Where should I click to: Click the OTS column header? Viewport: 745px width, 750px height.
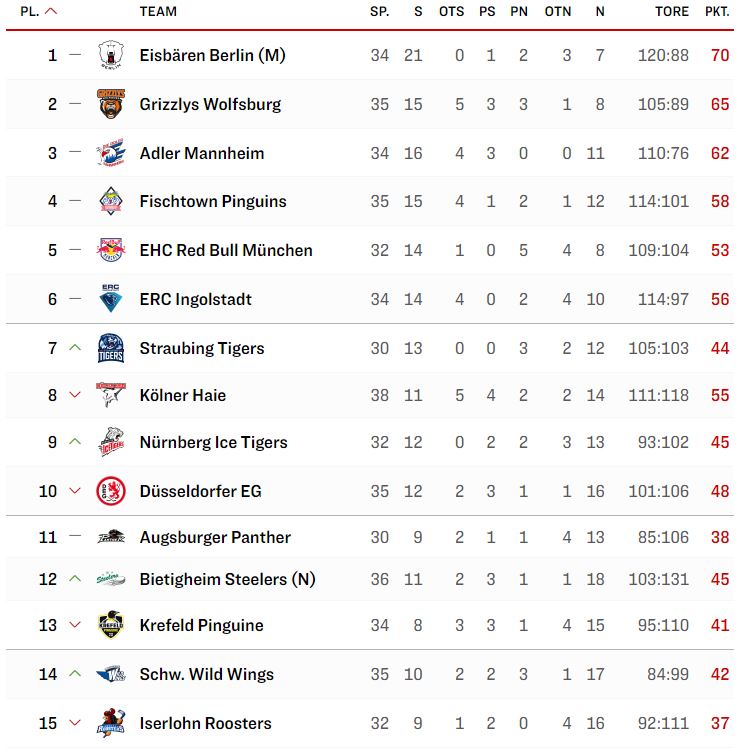click(x=451, y=11)
